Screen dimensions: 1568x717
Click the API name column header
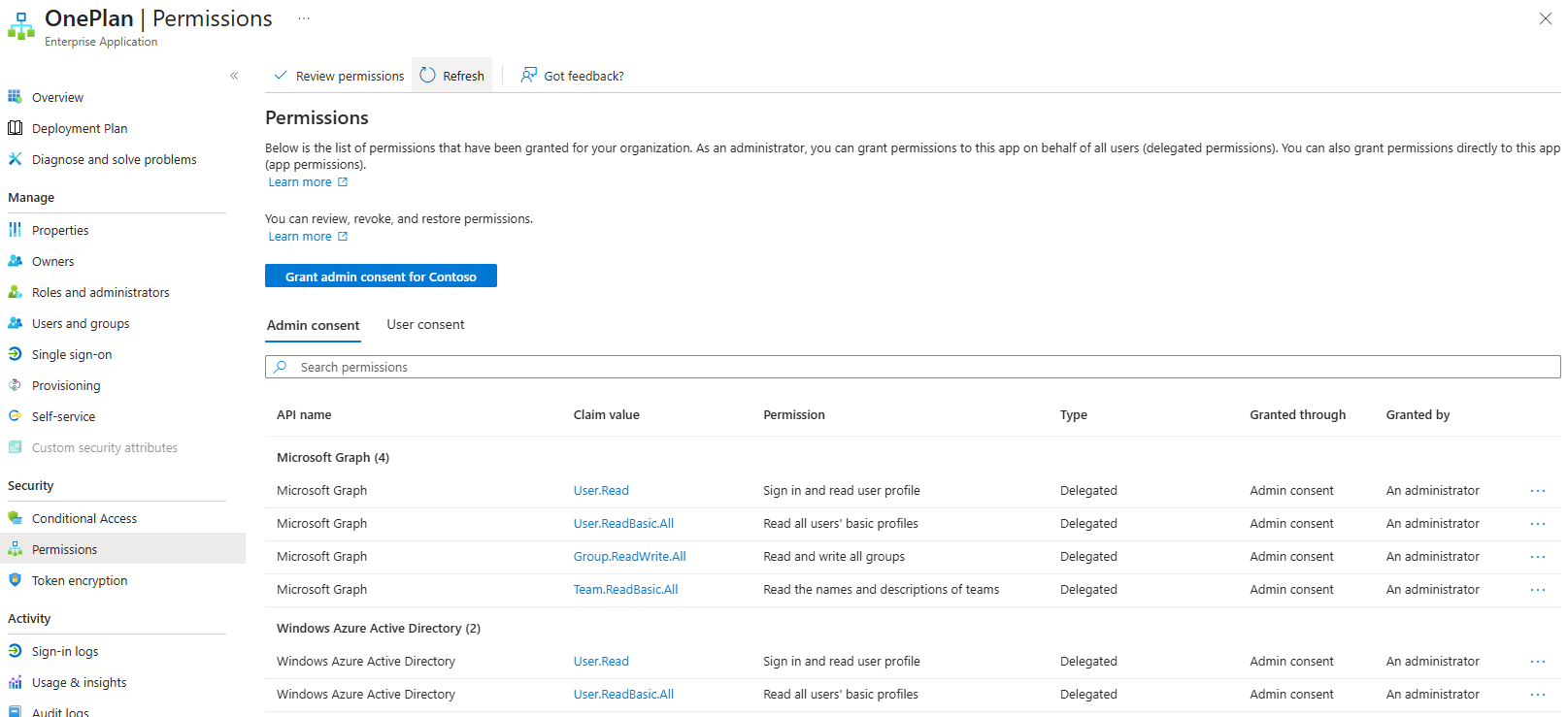tap(304, 415)
